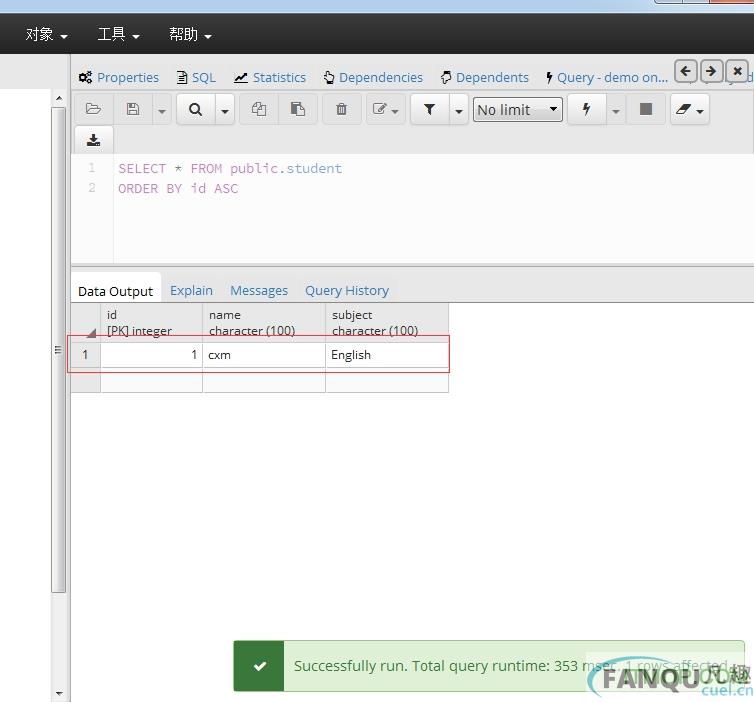
Task: Switch to the Messages tab
Action: [259, 290]
